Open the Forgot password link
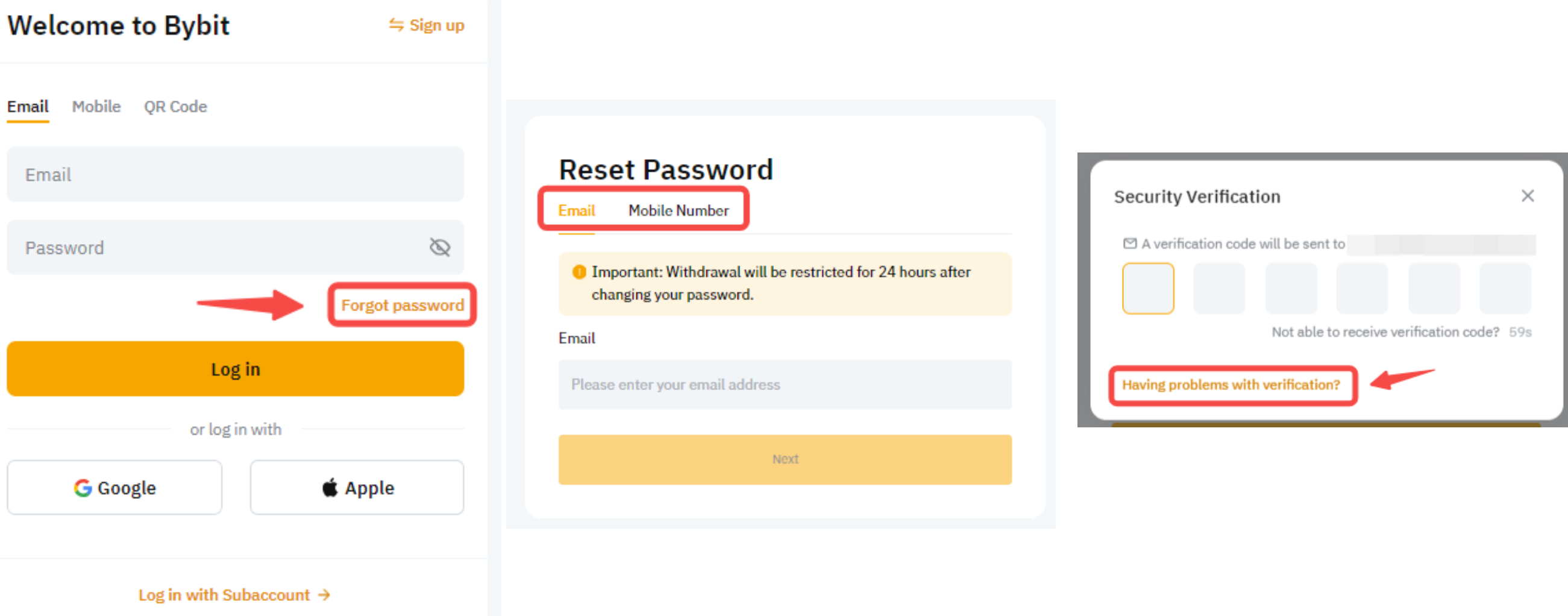Image resolution: width=1568 pixels, height=616 pixels. [x=403, y=305]
